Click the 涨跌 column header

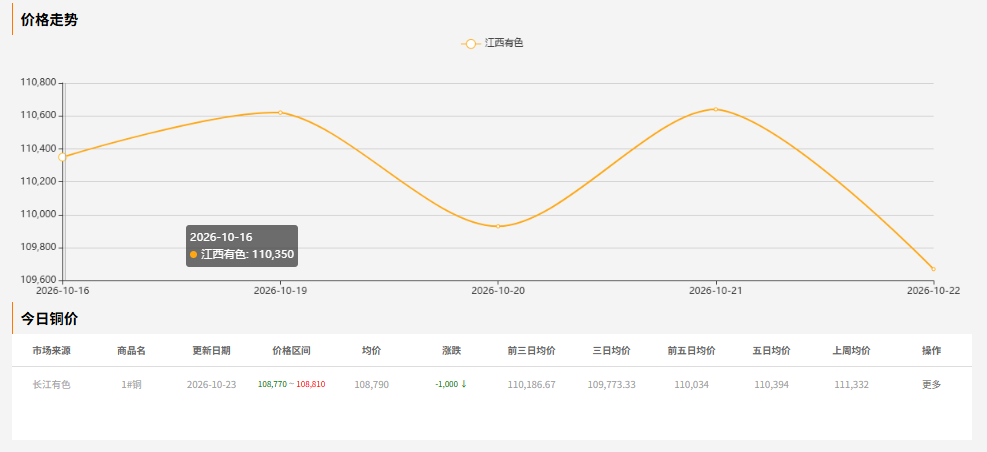451,351
